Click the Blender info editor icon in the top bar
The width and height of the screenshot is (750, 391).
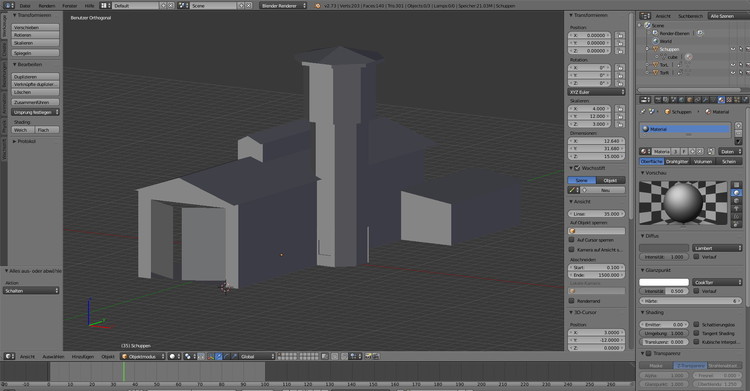[9, 6]
